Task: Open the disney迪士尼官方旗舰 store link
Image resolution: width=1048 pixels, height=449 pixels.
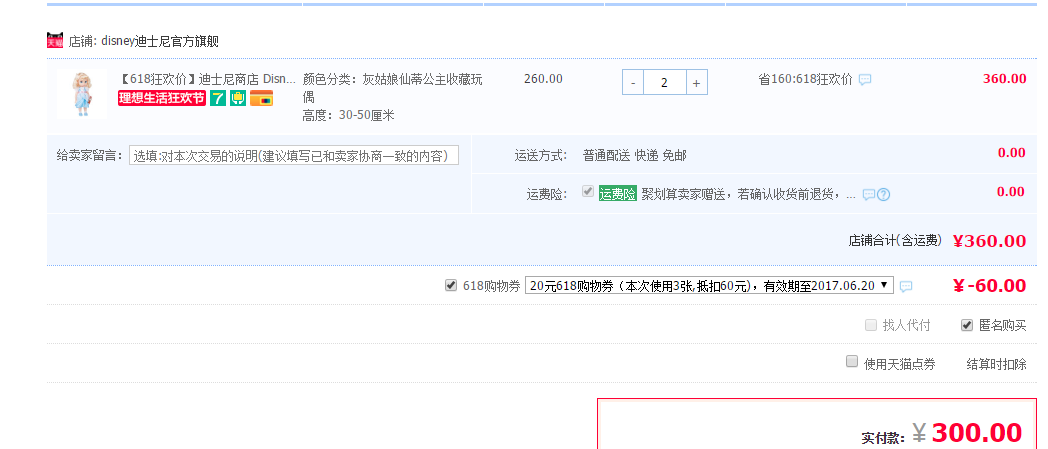Action: pos(160,41)
